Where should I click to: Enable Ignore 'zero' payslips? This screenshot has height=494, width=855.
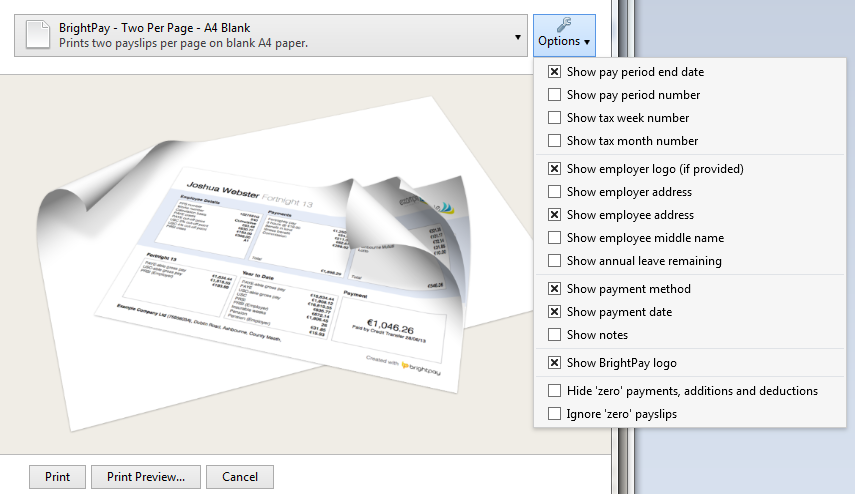554,414
